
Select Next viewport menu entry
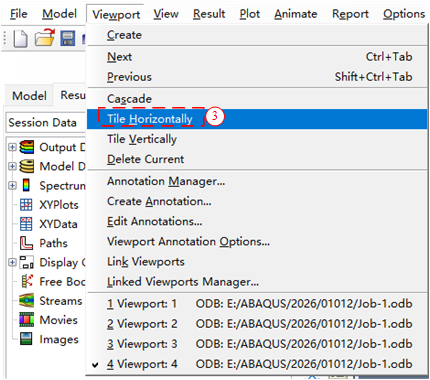[257, 57]
